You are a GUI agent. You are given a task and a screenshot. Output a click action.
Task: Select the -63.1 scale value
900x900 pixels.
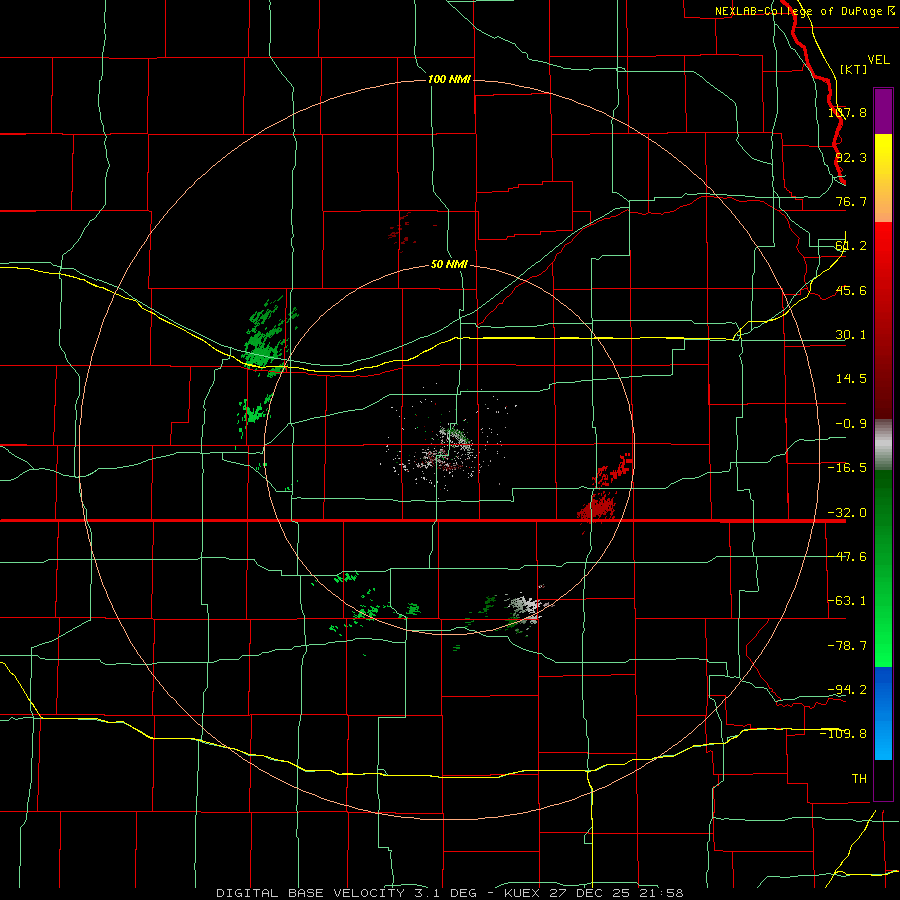847,601
